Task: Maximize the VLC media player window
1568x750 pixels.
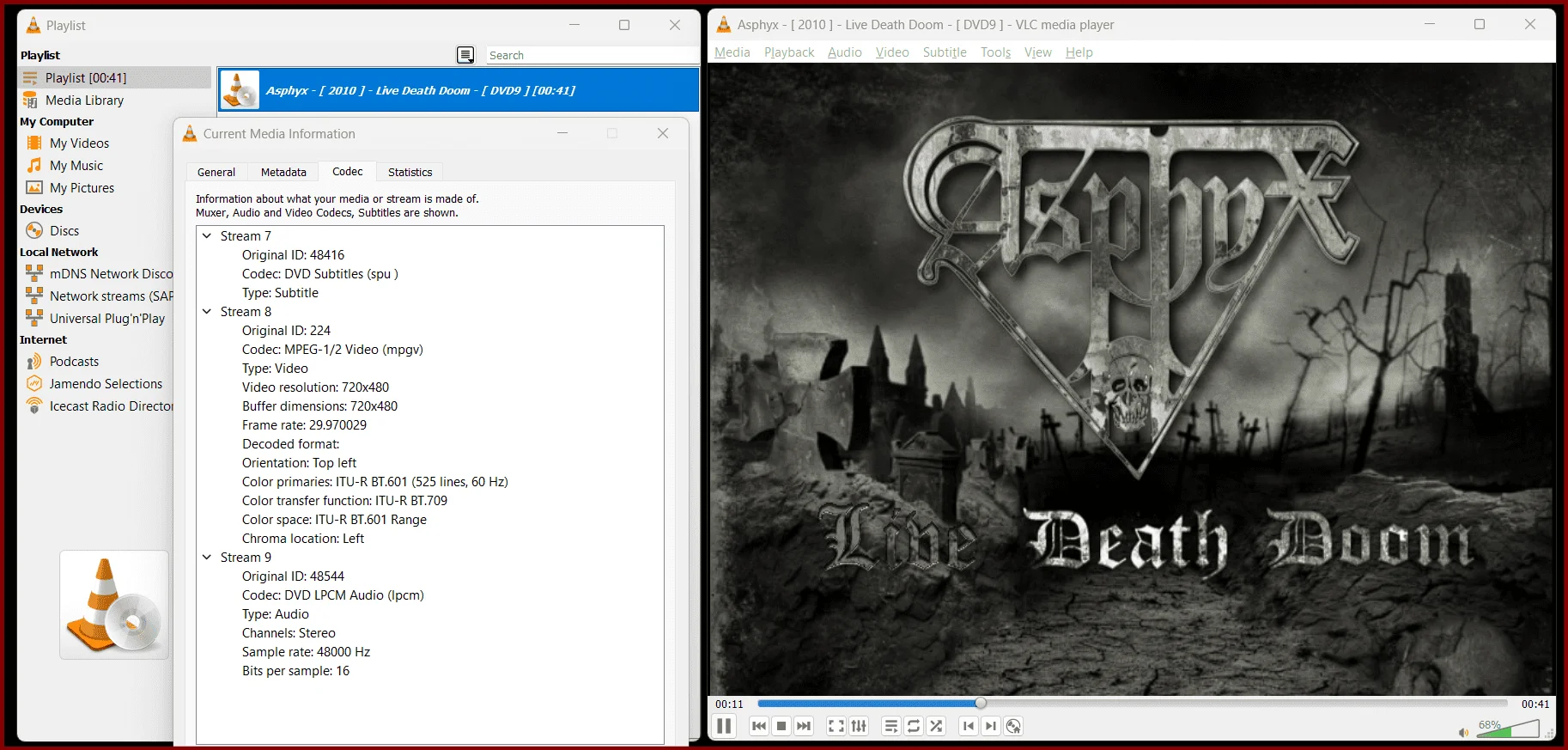Action: (x=1480, y=24)
